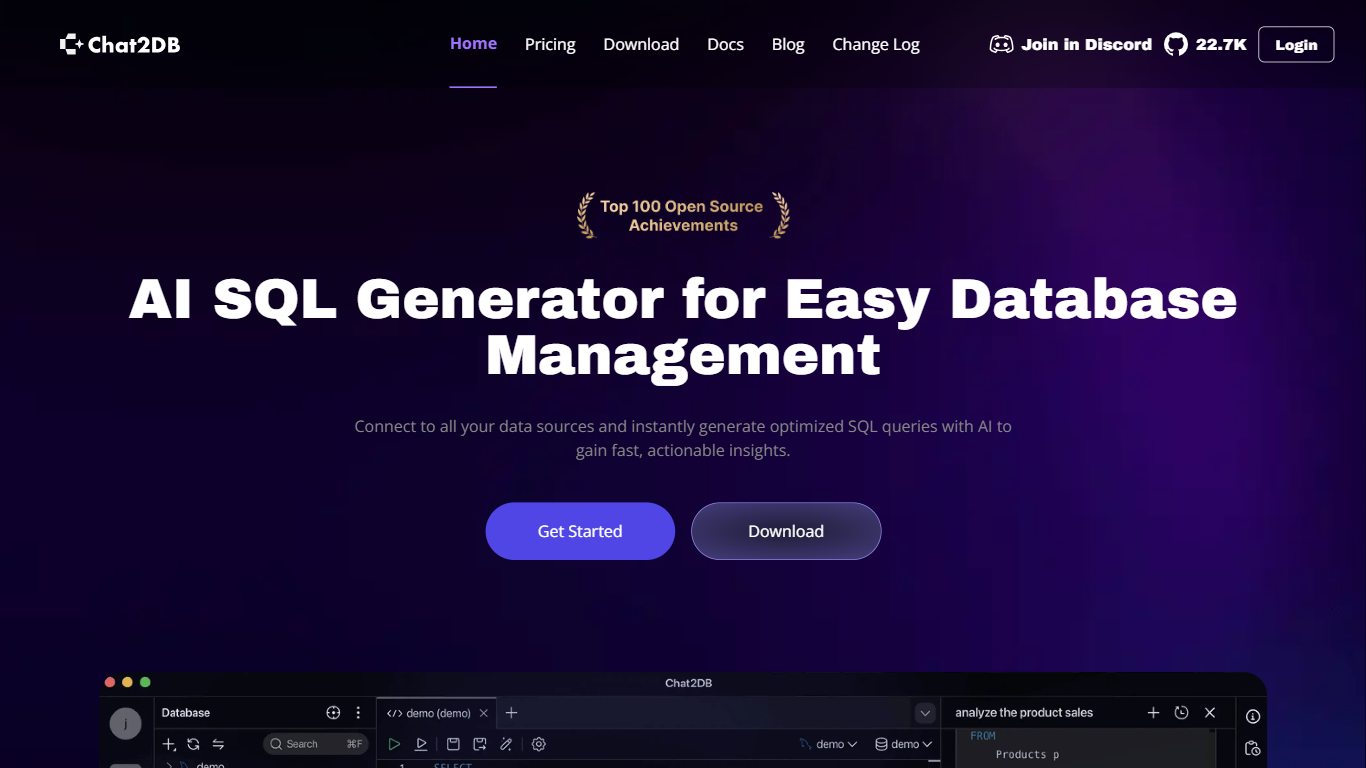Viewport: 1366px width, 768px height.
Task: Open the demo connection dropdown
Action: tap(829, 744)
